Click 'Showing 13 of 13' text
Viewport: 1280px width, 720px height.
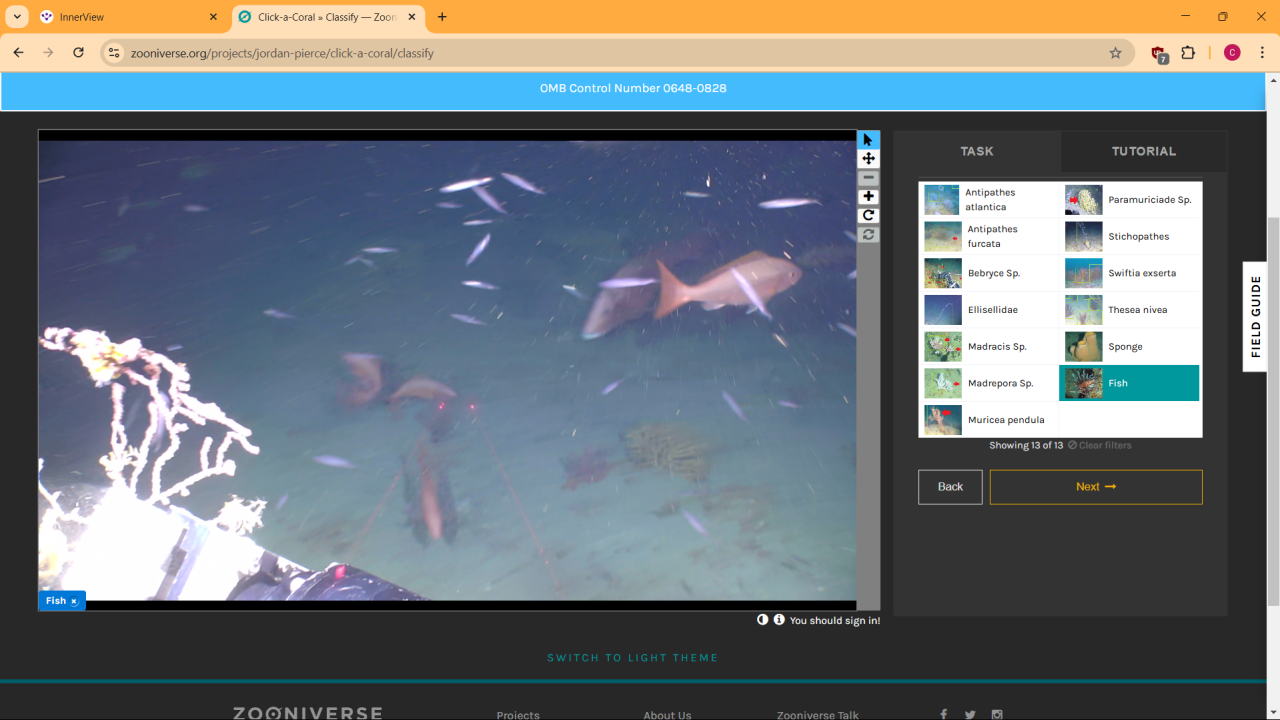tap(1026, 445)
